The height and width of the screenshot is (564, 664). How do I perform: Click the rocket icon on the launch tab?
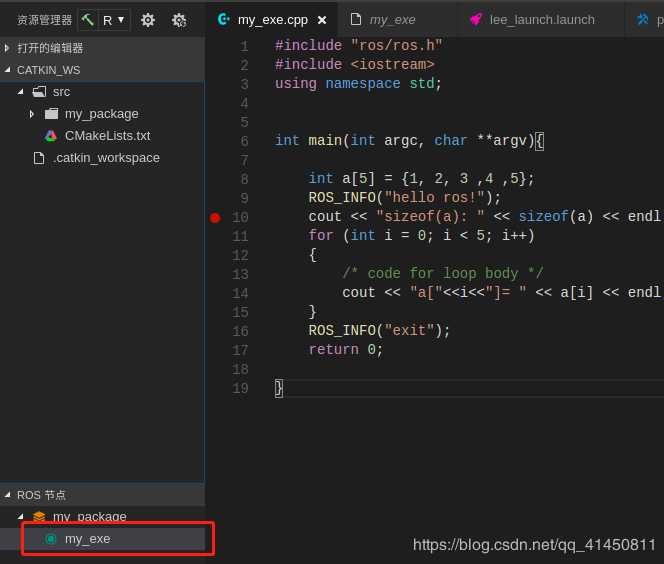476,19
